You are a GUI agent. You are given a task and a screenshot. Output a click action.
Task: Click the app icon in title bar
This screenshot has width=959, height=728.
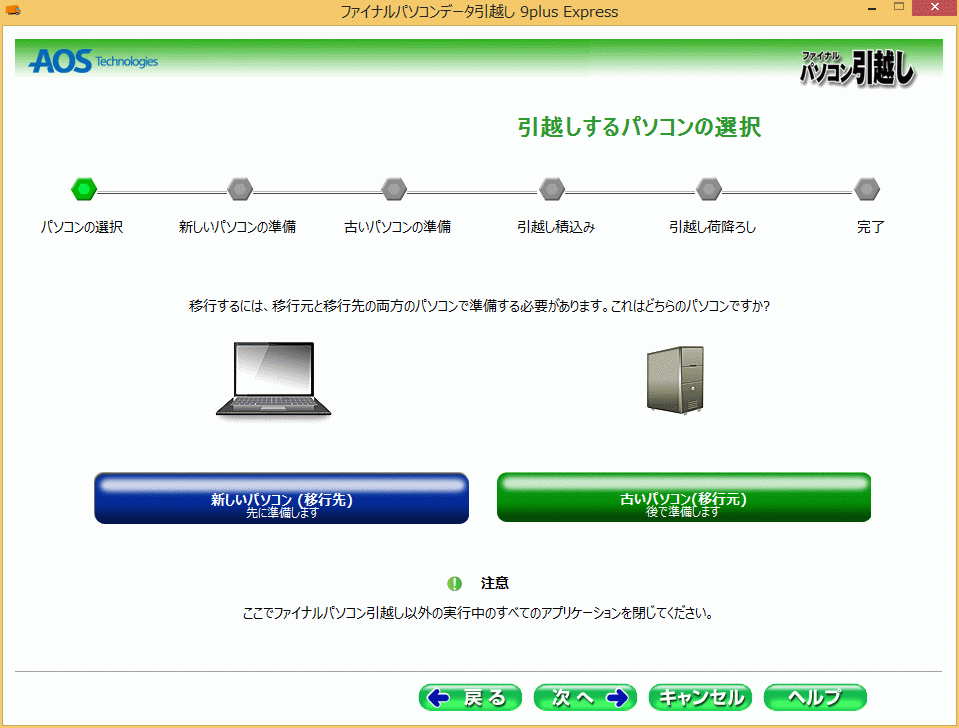(13, 11)
